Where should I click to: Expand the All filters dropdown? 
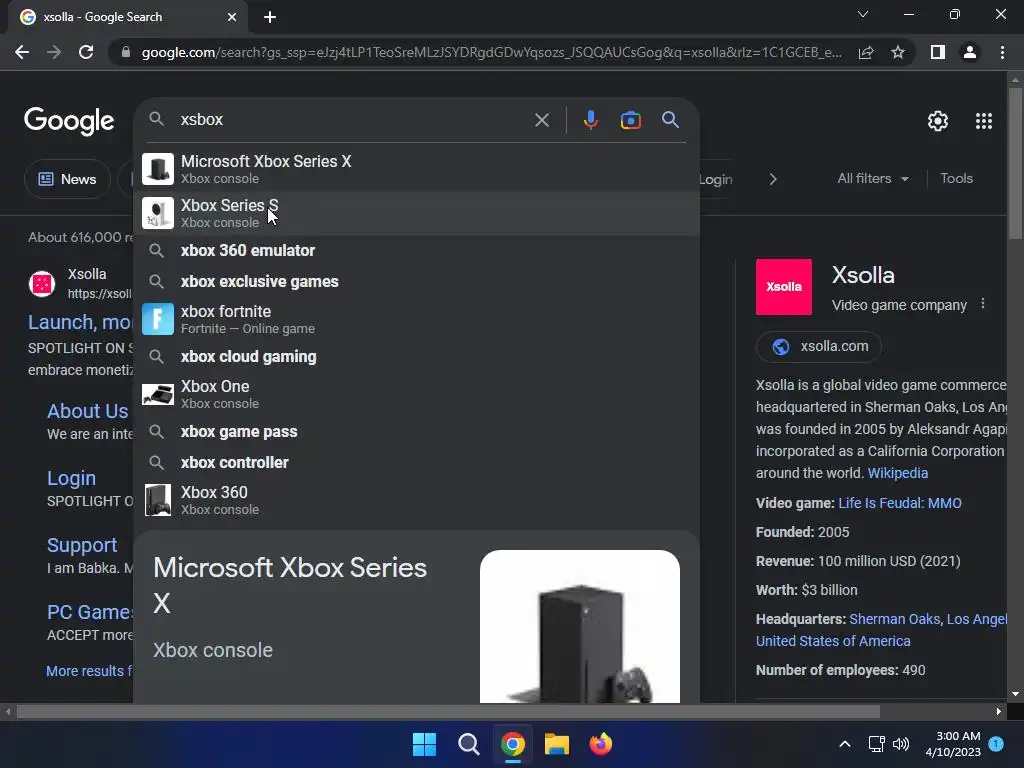pyautogui.click(x=873, y=178)
